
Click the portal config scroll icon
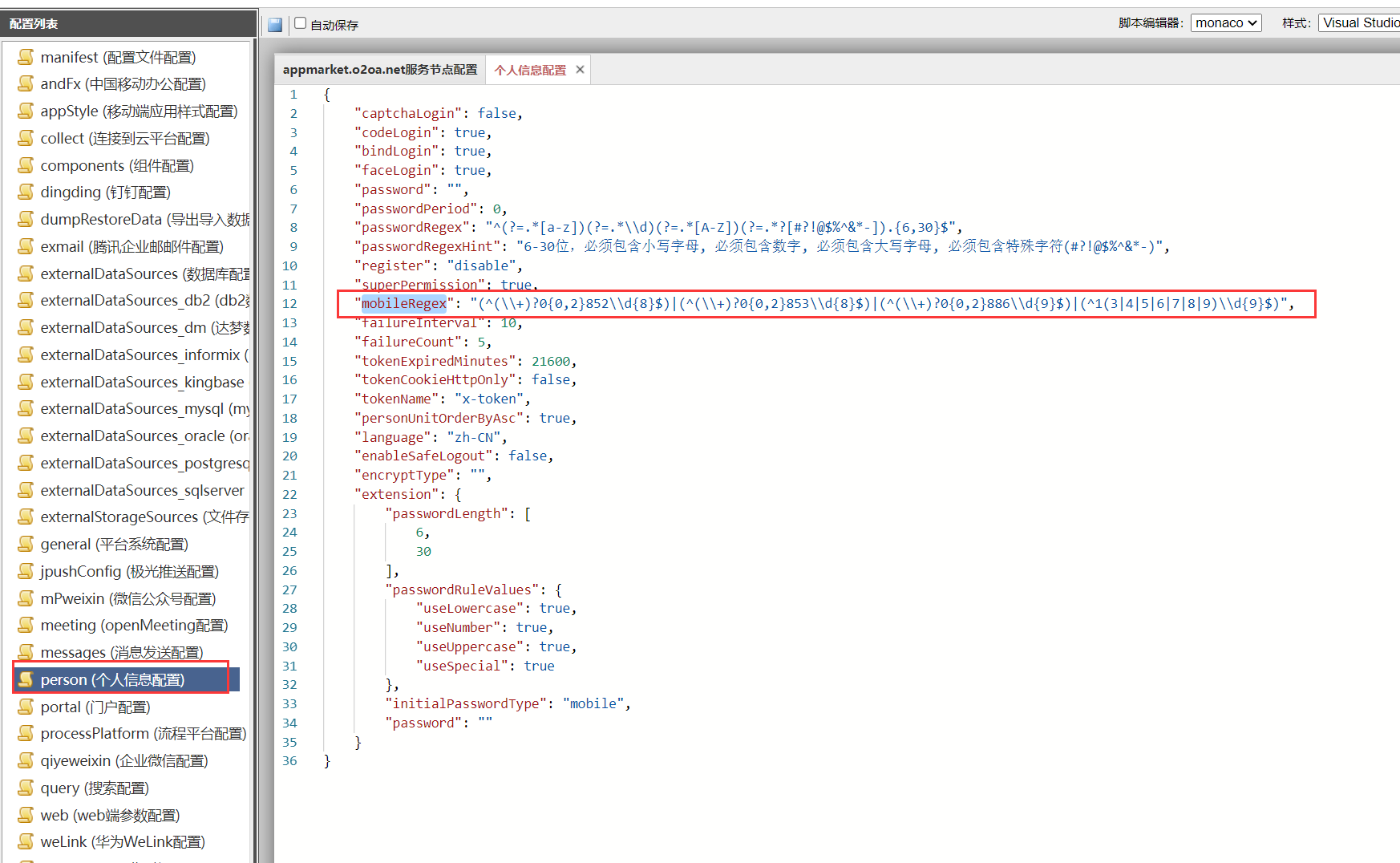point(26,707)
